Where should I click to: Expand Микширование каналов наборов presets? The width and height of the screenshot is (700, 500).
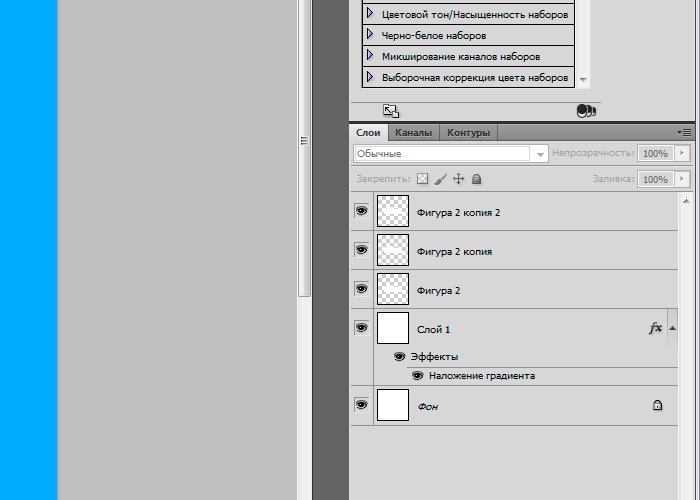pos(370,55)
